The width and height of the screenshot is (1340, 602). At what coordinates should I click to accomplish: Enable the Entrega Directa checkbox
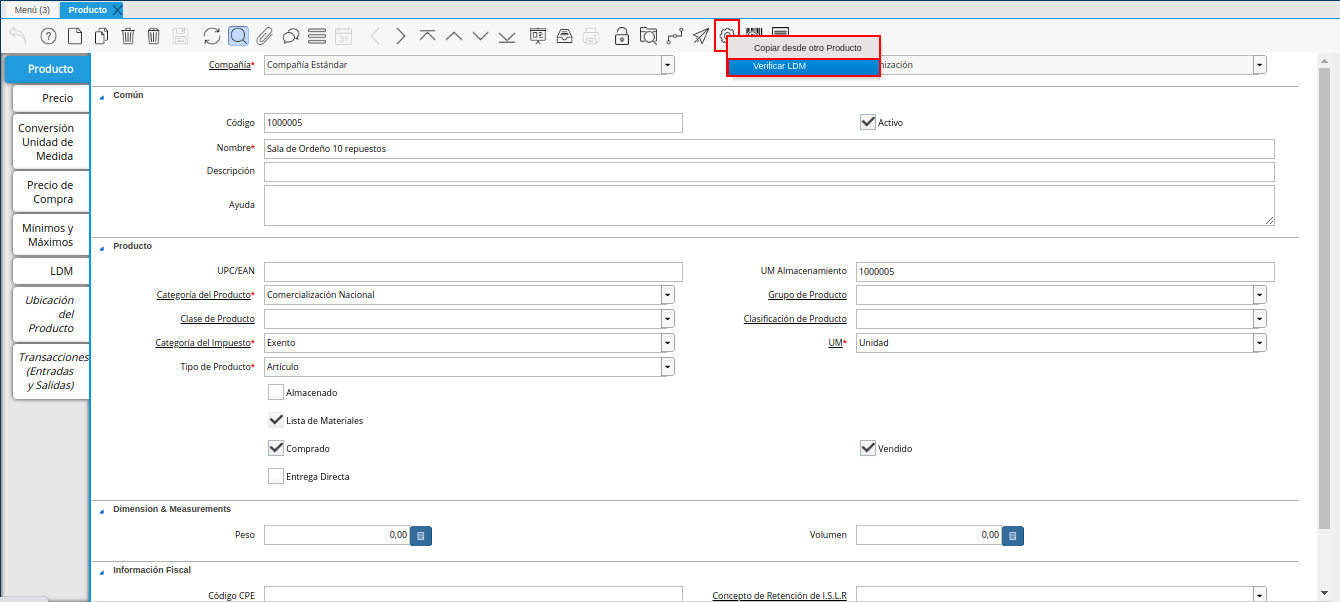point(276,476)
